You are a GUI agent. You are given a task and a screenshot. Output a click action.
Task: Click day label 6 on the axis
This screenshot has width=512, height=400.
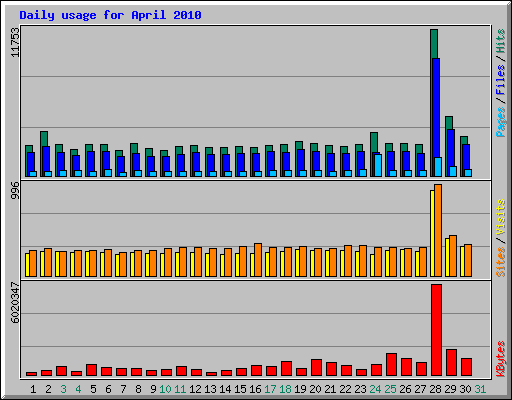point(108,389)
